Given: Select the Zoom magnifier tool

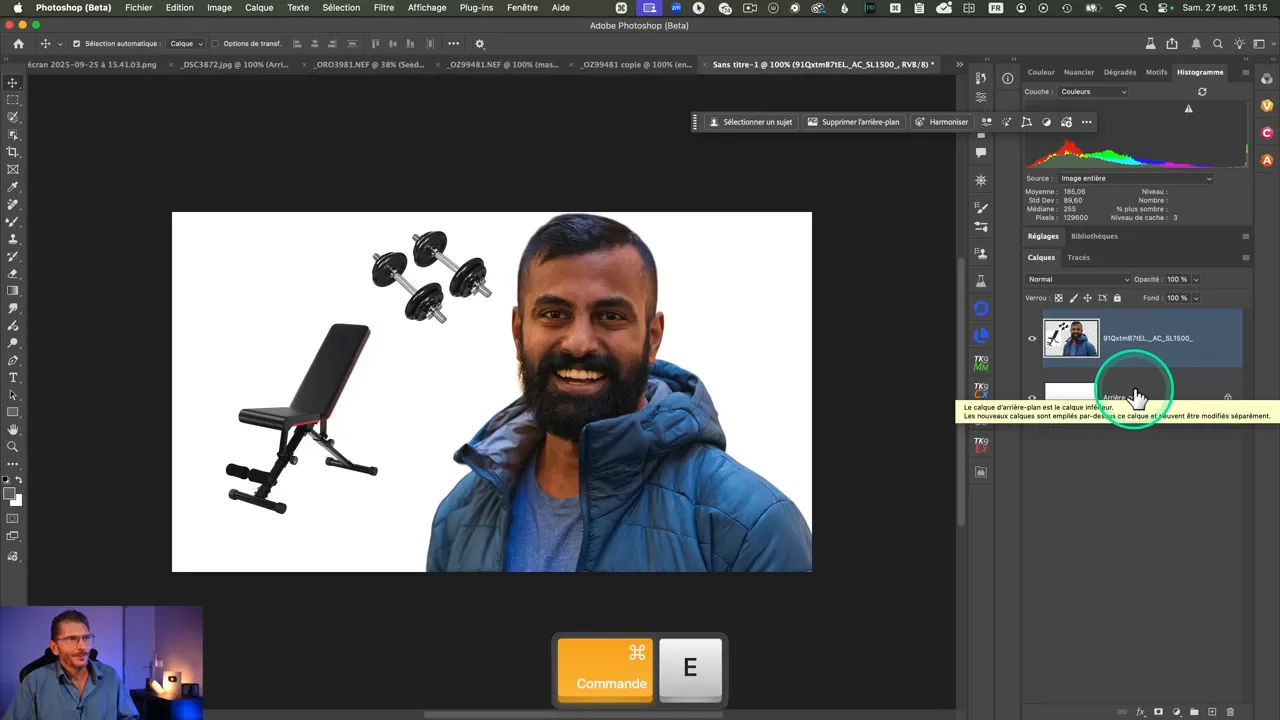Looking at the screenshot, I should pyautogui.click(x=13, y=447).
